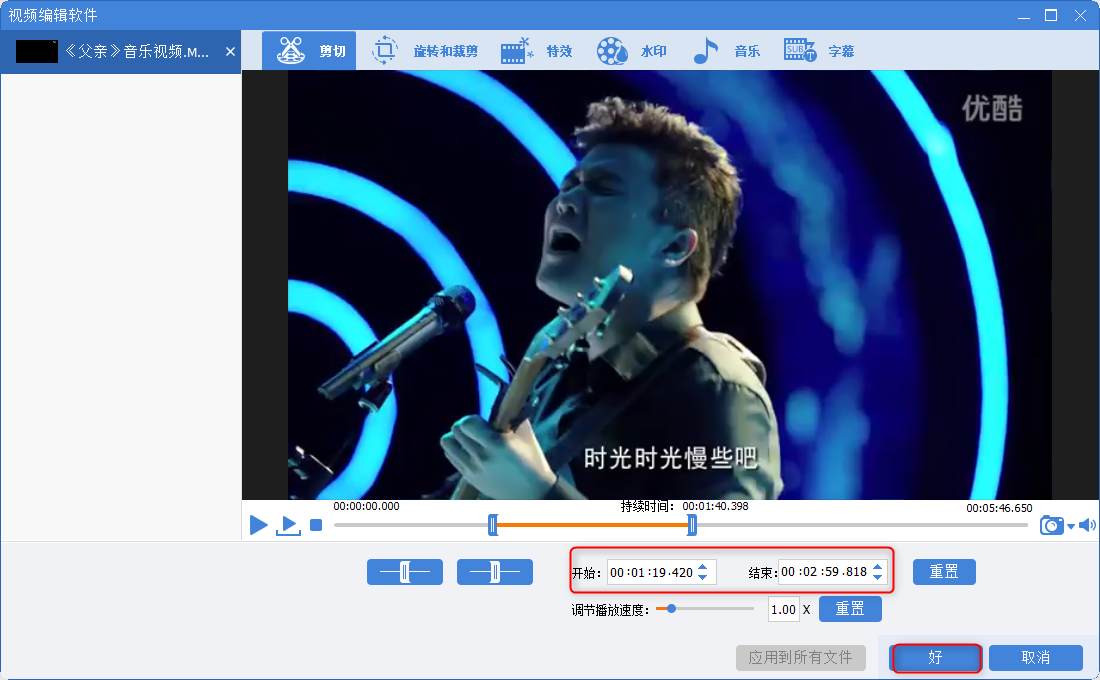Take a snapshot with camera icon
This screenshot has height=680, width=1100.
tap(1052, 525)
